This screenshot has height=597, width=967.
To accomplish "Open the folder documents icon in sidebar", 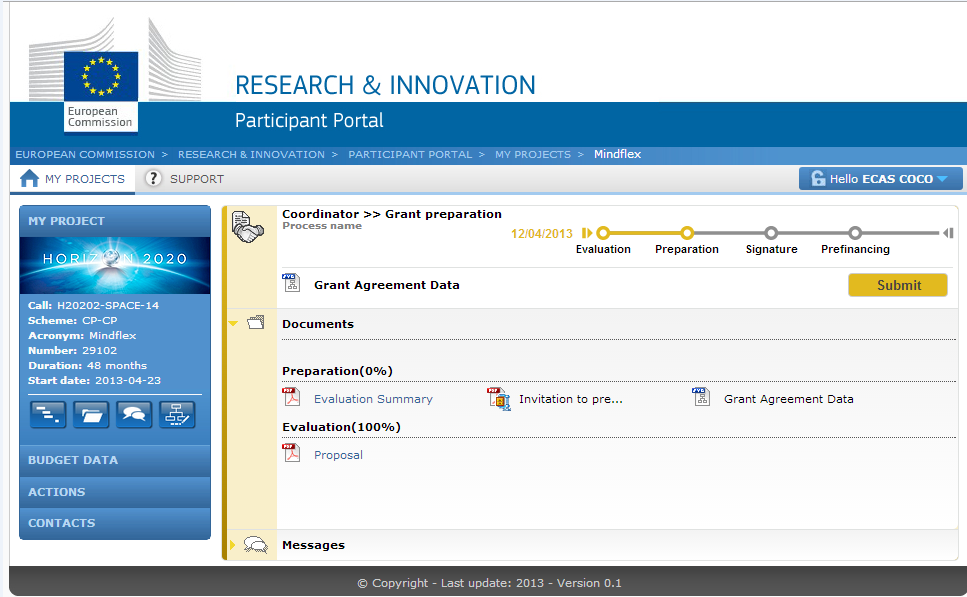I will click(x=91, y=414).
